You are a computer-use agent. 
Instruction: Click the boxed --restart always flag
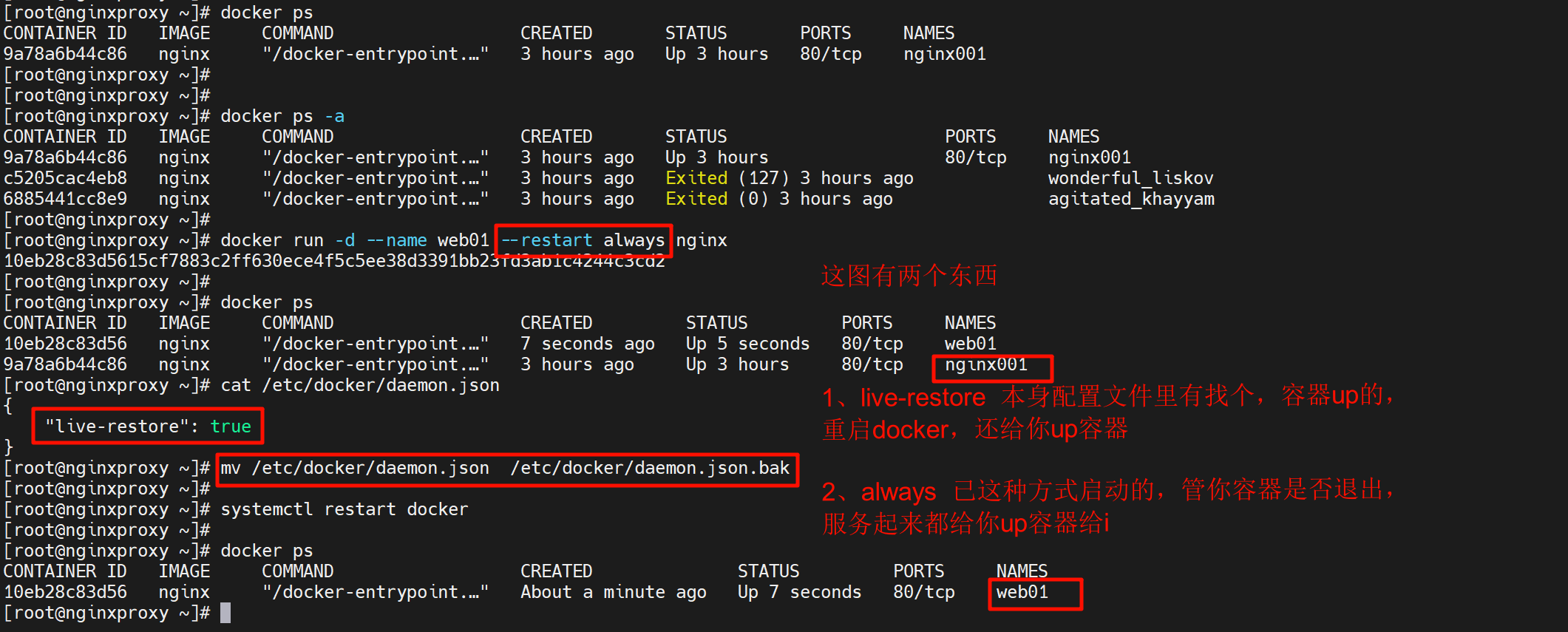[x=583, y=241]
